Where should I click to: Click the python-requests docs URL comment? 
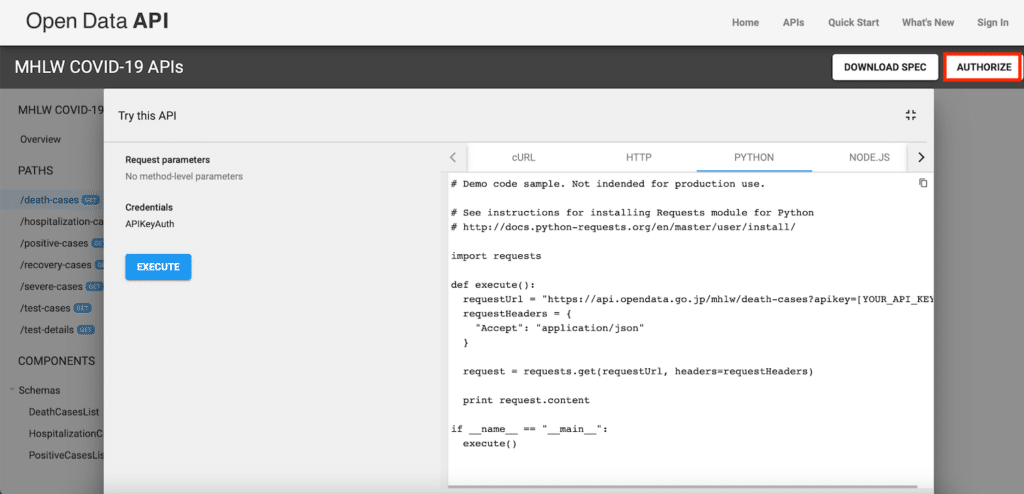(623, 227)
